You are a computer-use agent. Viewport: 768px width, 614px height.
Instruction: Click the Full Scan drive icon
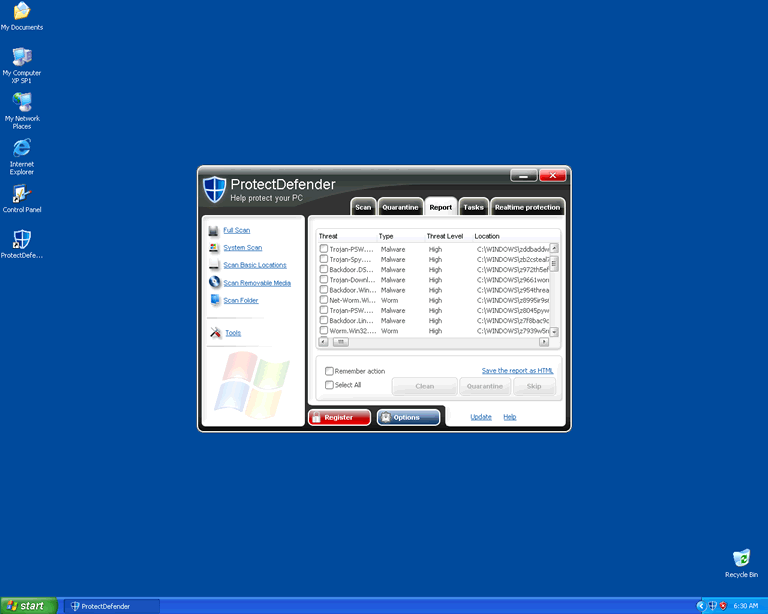coord(214,230)
